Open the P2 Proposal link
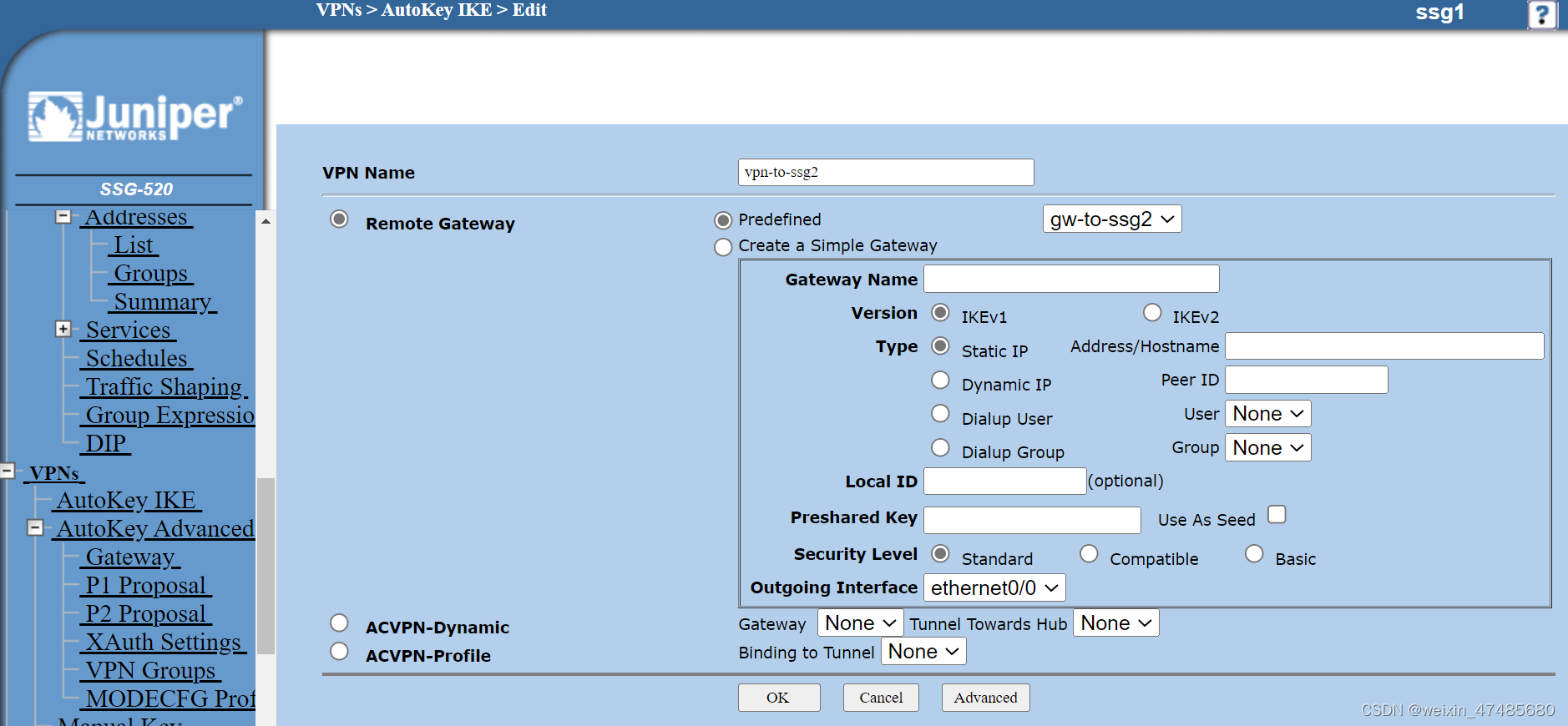 tap(146, 614)
